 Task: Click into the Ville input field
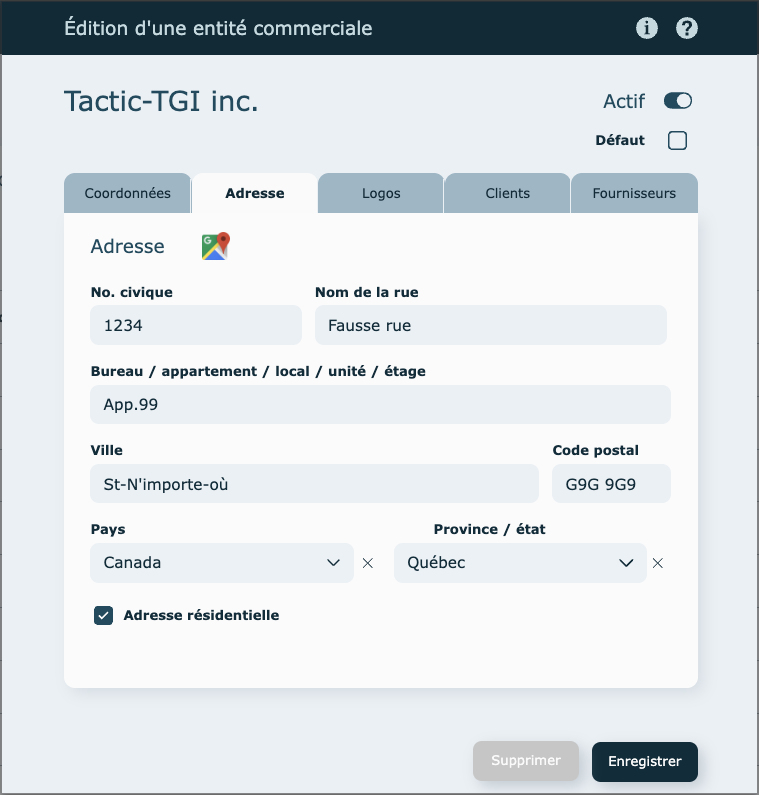[x=314, y=484]
